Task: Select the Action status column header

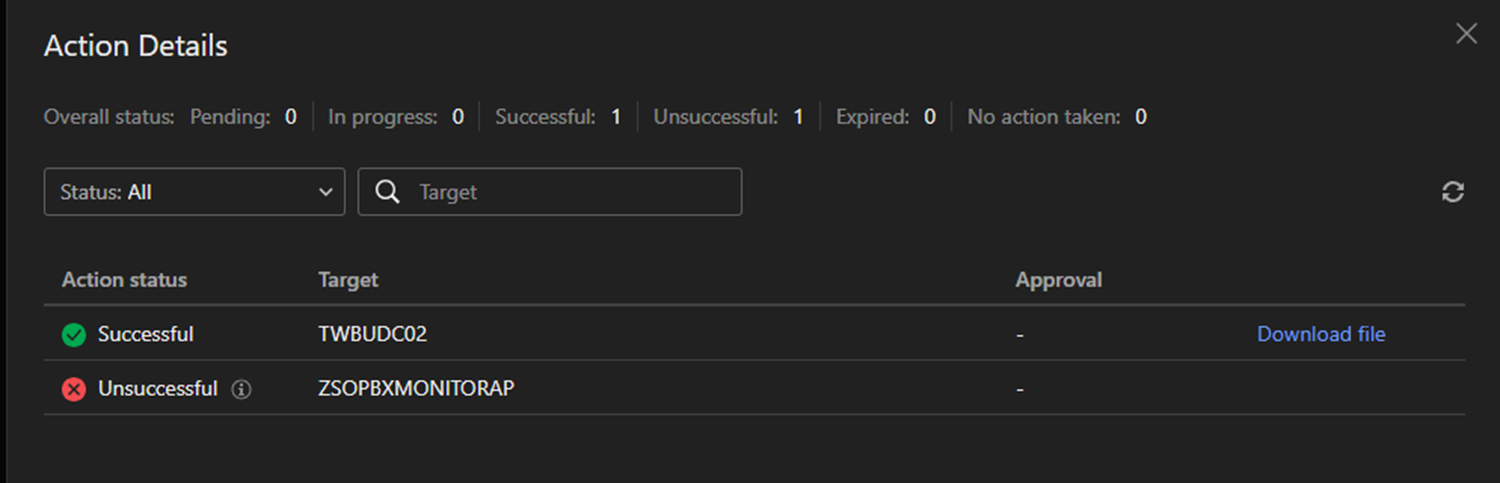Action: [124, 280]
